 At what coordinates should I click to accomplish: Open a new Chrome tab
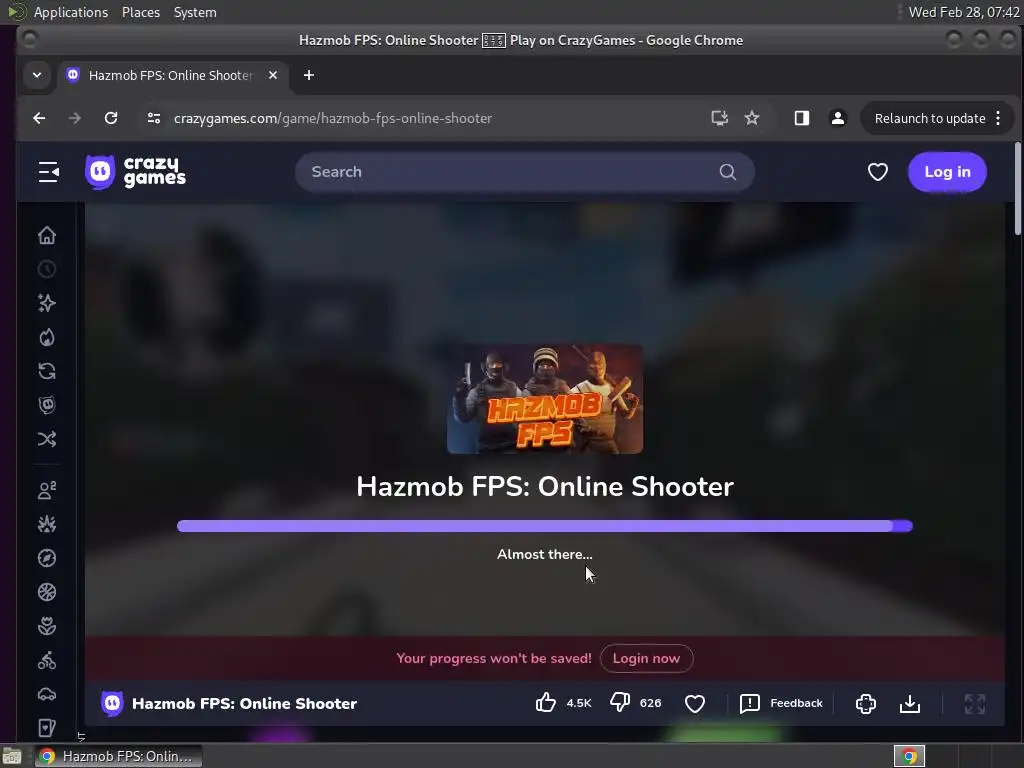pyautogui.click(x=309, y=75)
